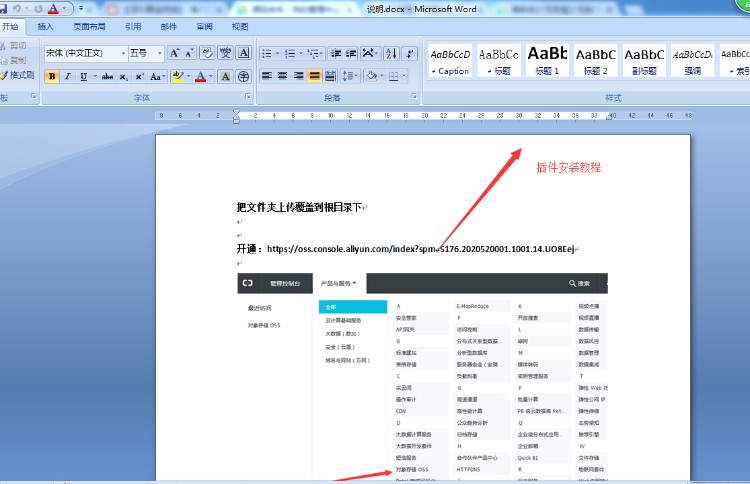This screenshot has width=750, height=484.
Task: Click the Shrink Font icon
Action: pos(189,53)
